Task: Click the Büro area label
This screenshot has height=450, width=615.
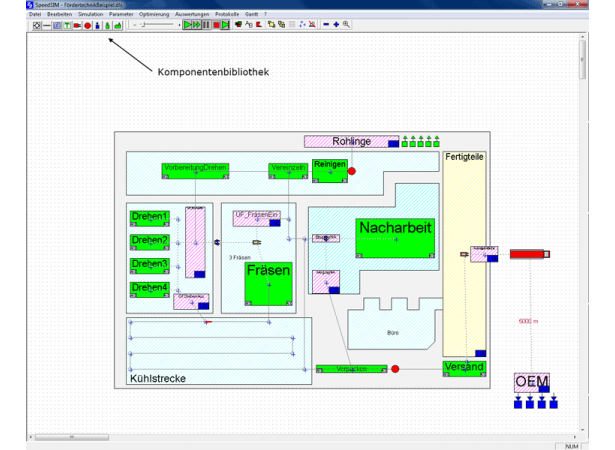Action: [x=393, y=333]
